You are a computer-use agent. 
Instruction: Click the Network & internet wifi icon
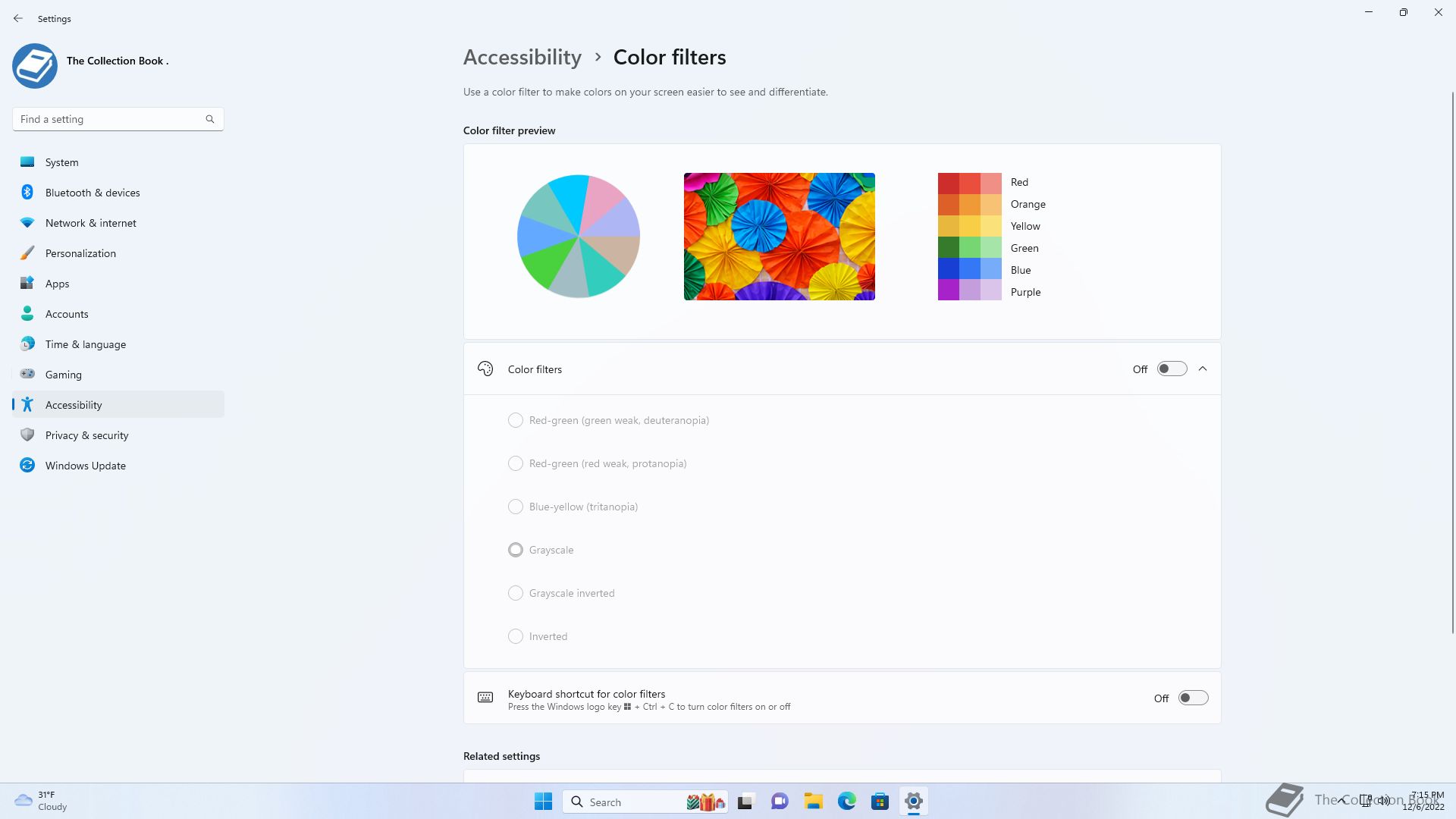pyautogui.click(x=27, y=222)
